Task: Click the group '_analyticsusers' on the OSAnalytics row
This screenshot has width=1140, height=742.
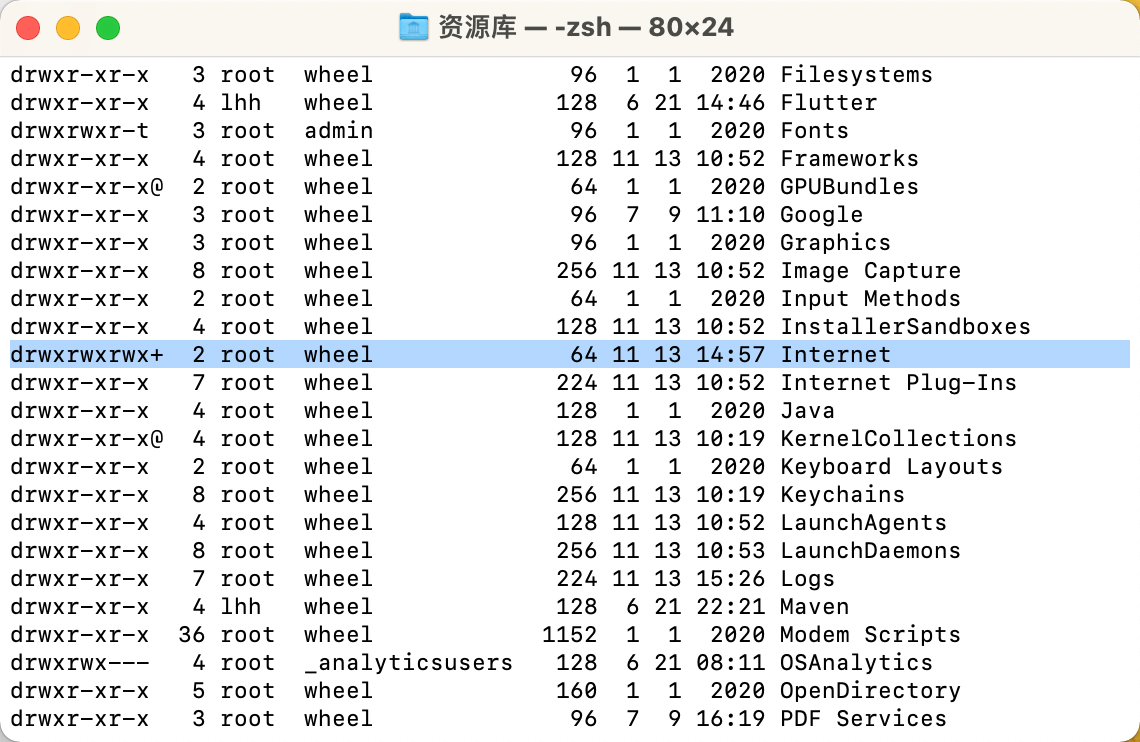Action: click(x=408, y=663)
